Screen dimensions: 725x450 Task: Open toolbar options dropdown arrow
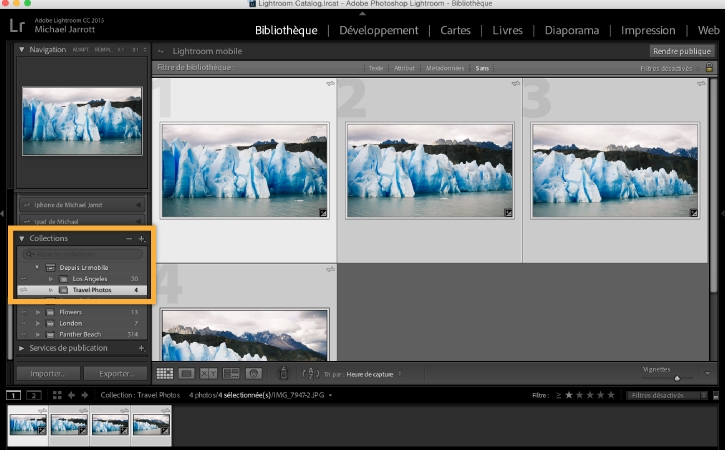[x=707, y=373]
